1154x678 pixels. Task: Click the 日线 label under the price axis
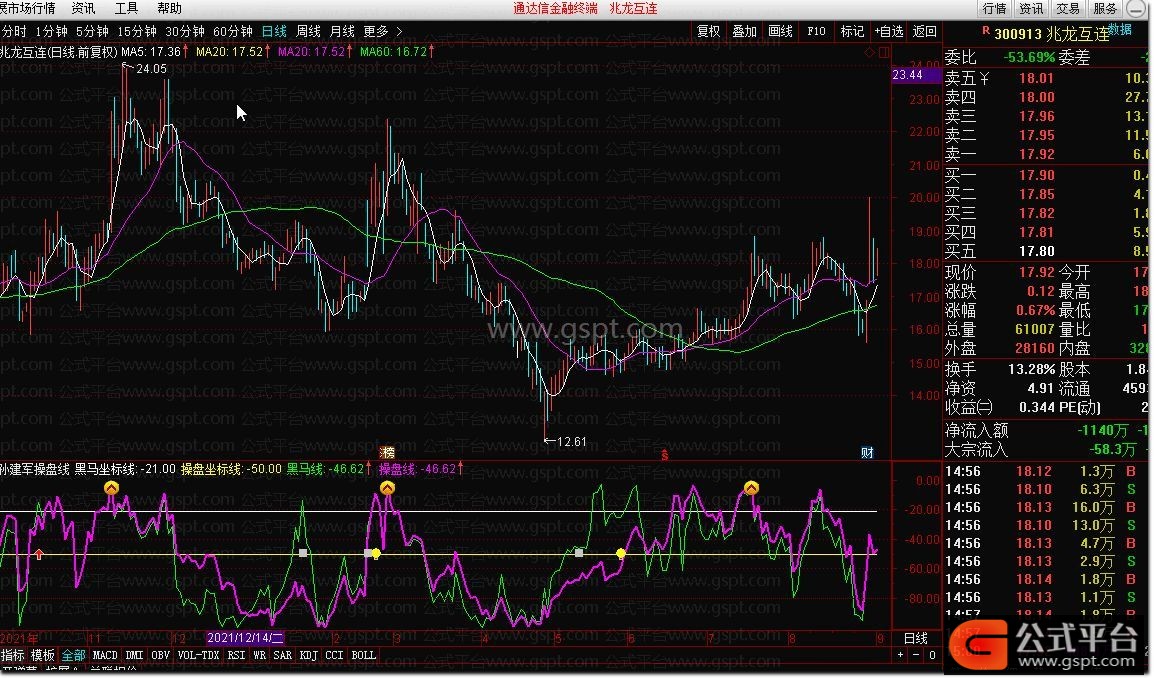tap(916, 638)
